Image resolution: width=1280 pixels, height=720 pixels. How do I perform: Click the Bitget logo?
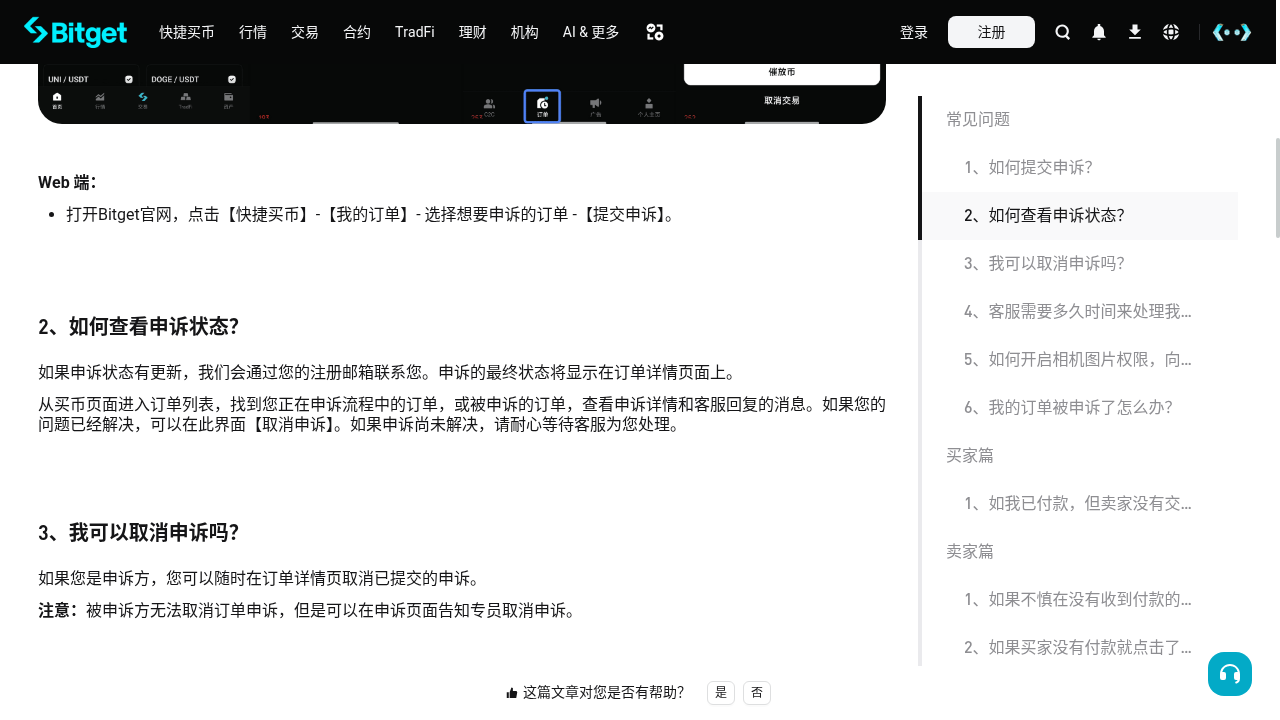coord(76,32)
